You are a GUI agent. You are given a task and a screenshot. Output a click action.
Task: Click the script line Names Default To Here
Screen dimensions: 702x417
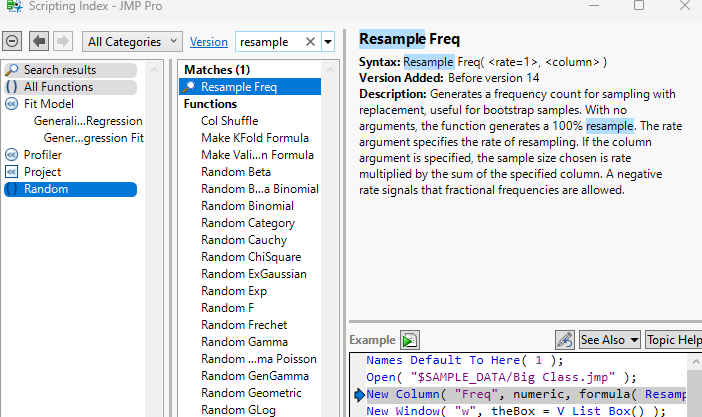coord(464,361)
